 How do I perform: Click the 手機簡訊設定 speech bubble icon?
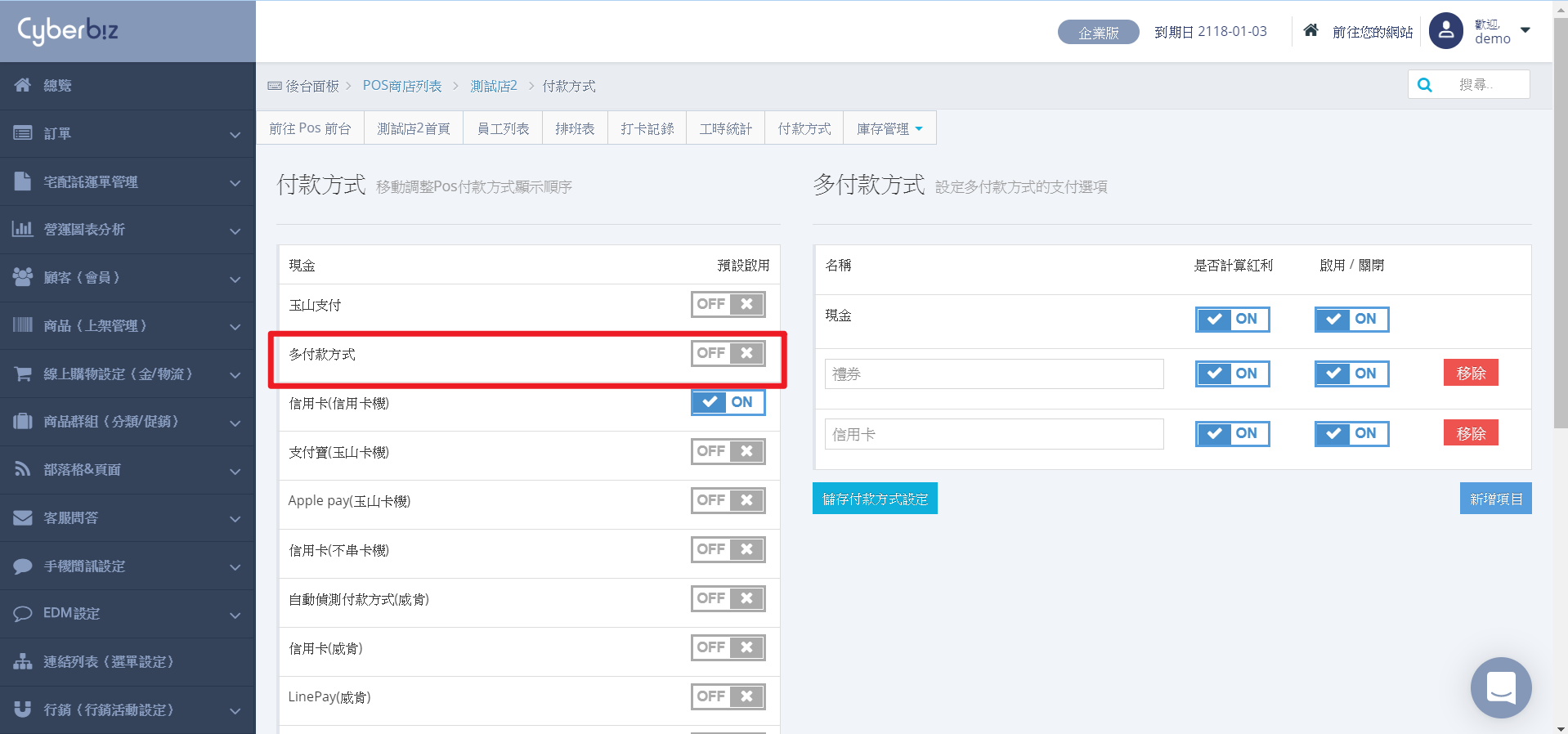point(23,566)
